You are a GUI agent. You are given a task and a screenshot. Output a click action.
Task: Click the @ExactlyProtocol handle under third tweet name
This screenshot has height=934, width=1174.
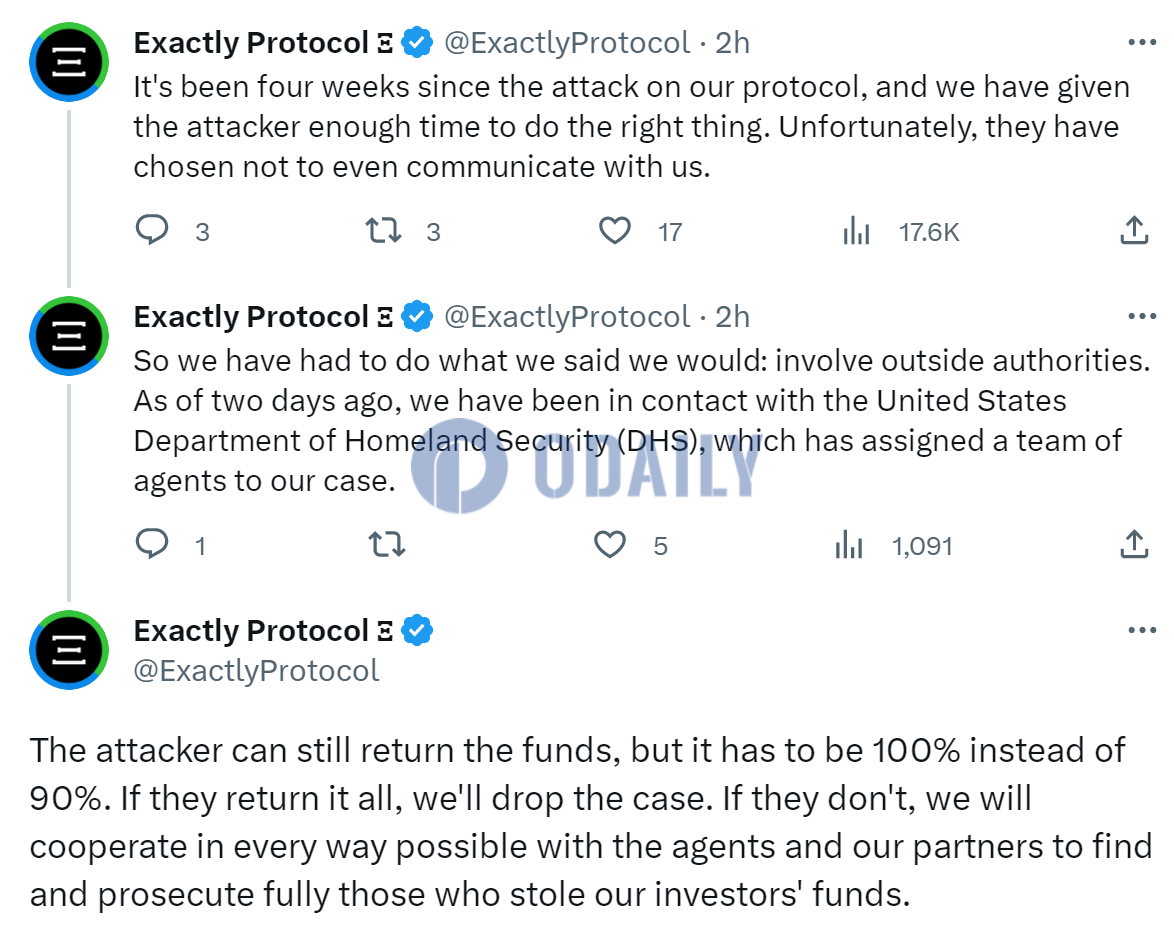pos(256,670)
